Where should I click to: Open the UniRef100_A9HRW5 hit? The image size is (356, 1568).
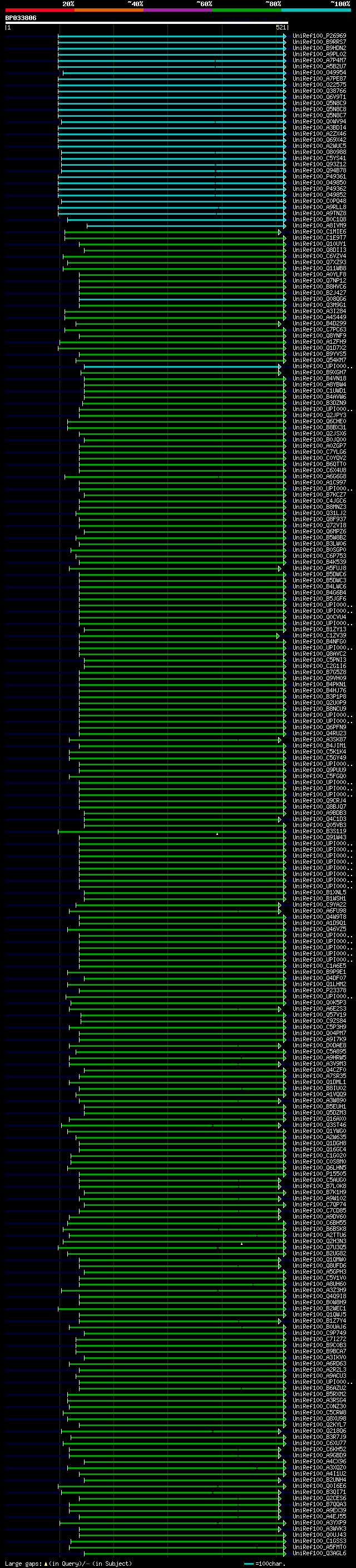(x=319, y=1057)
